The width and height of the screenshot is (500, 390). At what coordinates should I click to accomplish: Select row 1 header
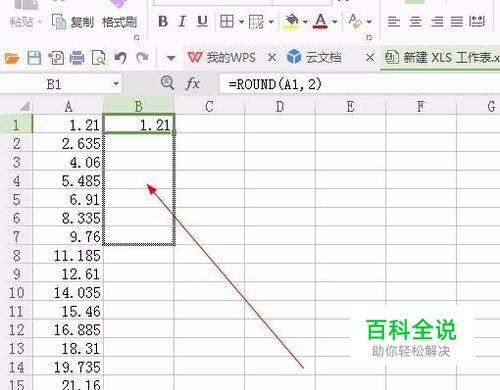point(16,125)
